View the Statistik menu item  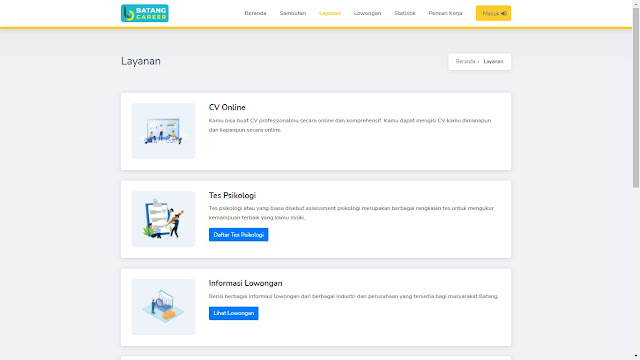(x=404, y=13)
